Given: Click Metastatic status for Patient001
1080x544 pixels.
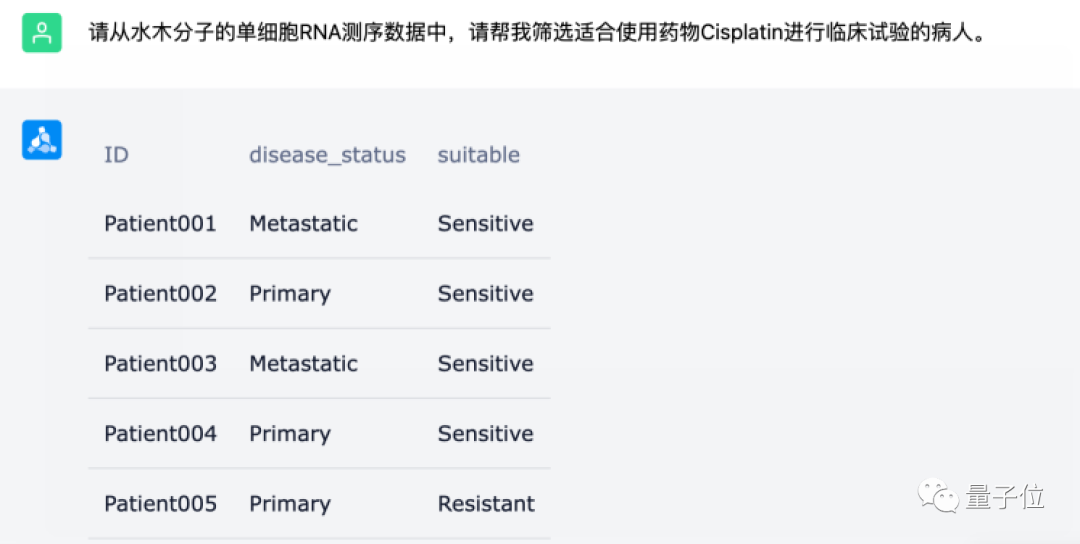Looking at the screenshot, I should coord(303,224).
